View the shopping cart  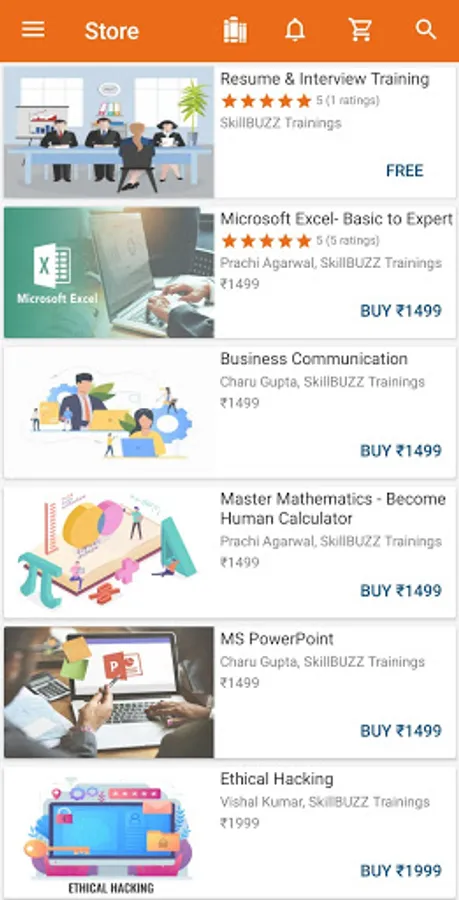(361, 30)
